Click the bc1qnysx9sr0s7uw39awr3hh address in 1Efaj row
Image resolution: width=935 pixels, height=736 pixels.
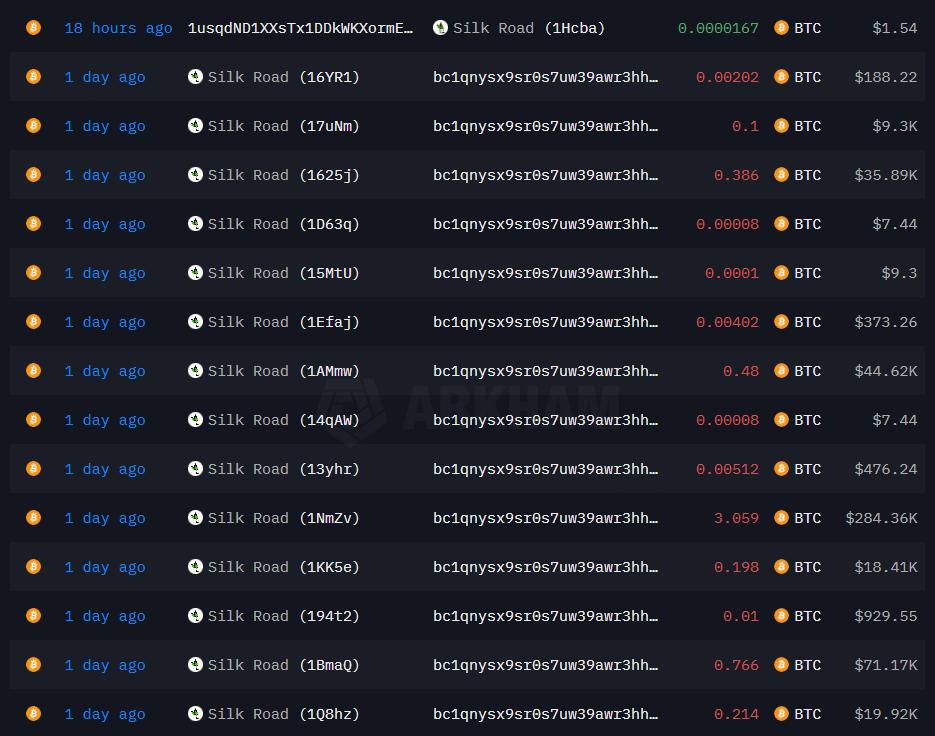pyautogui.click(x=546, y=322)
